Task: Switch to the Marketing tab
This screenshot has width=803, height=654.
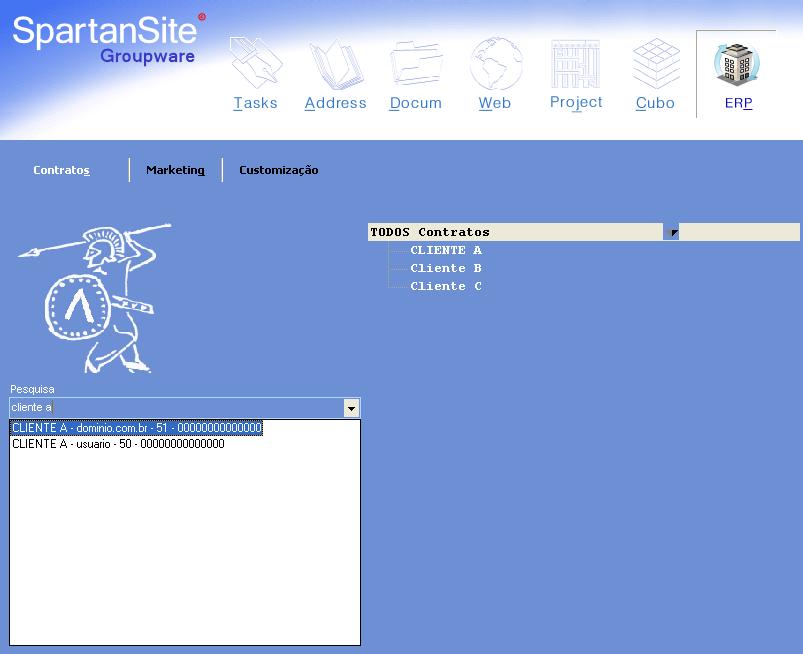Action: tap(175, 170)
